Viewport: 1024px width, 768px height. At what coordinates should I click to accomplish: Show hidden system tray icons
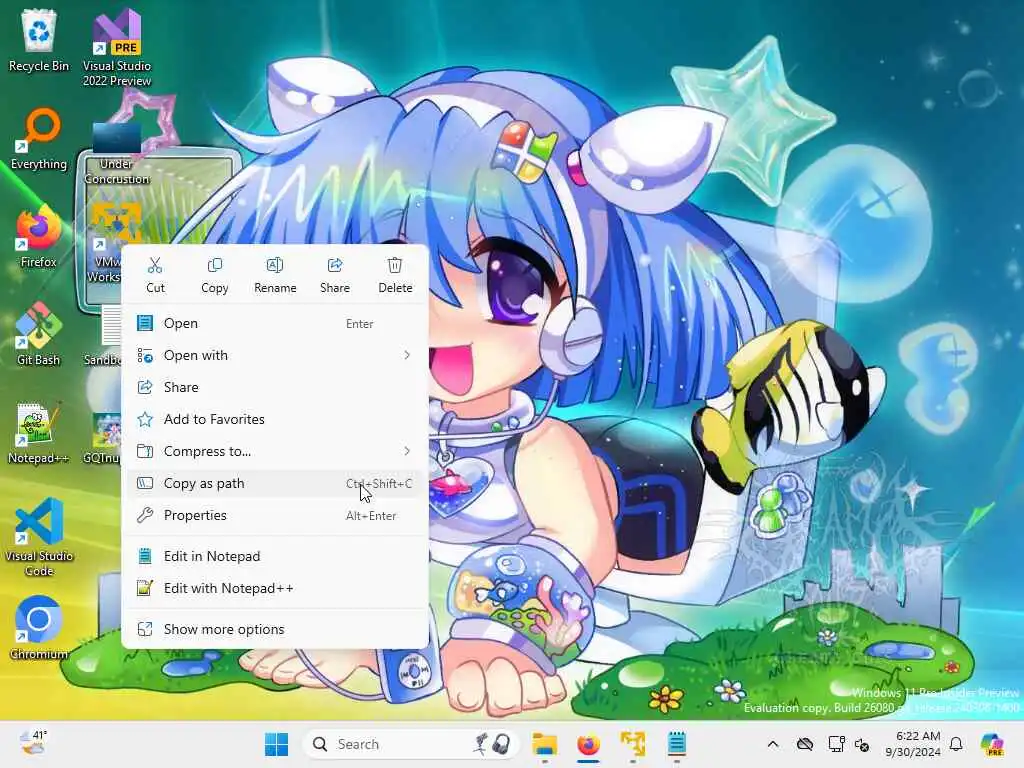[773, 744]
